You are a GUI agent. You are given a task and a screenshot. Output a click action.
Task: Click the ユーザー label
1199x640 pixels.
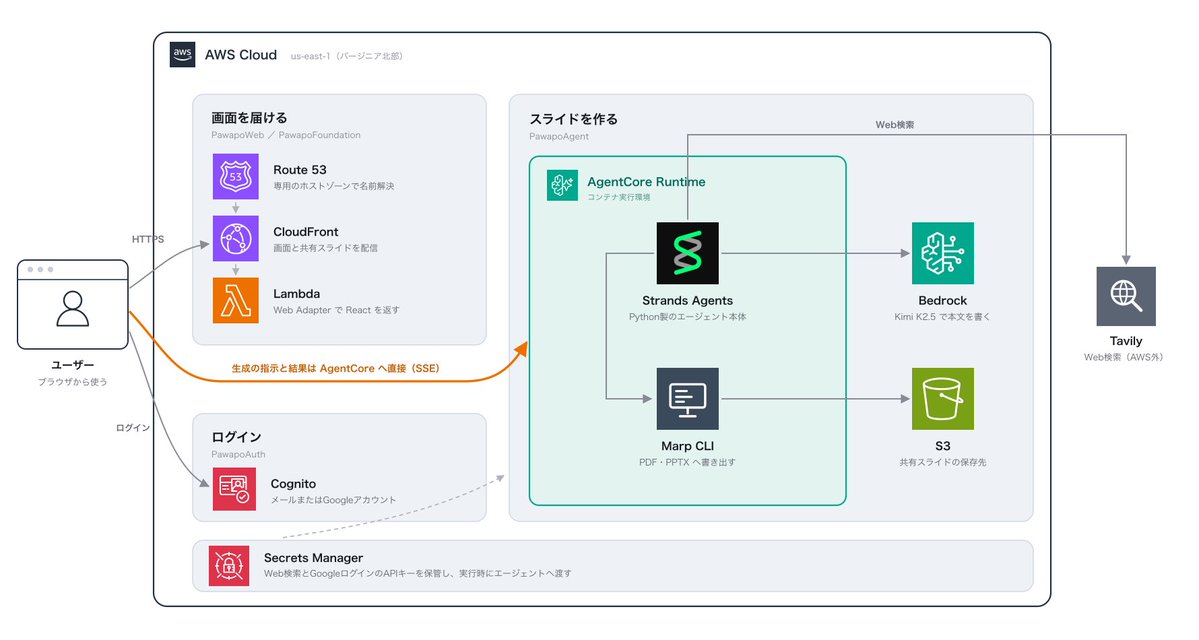[x=73, y=365]
